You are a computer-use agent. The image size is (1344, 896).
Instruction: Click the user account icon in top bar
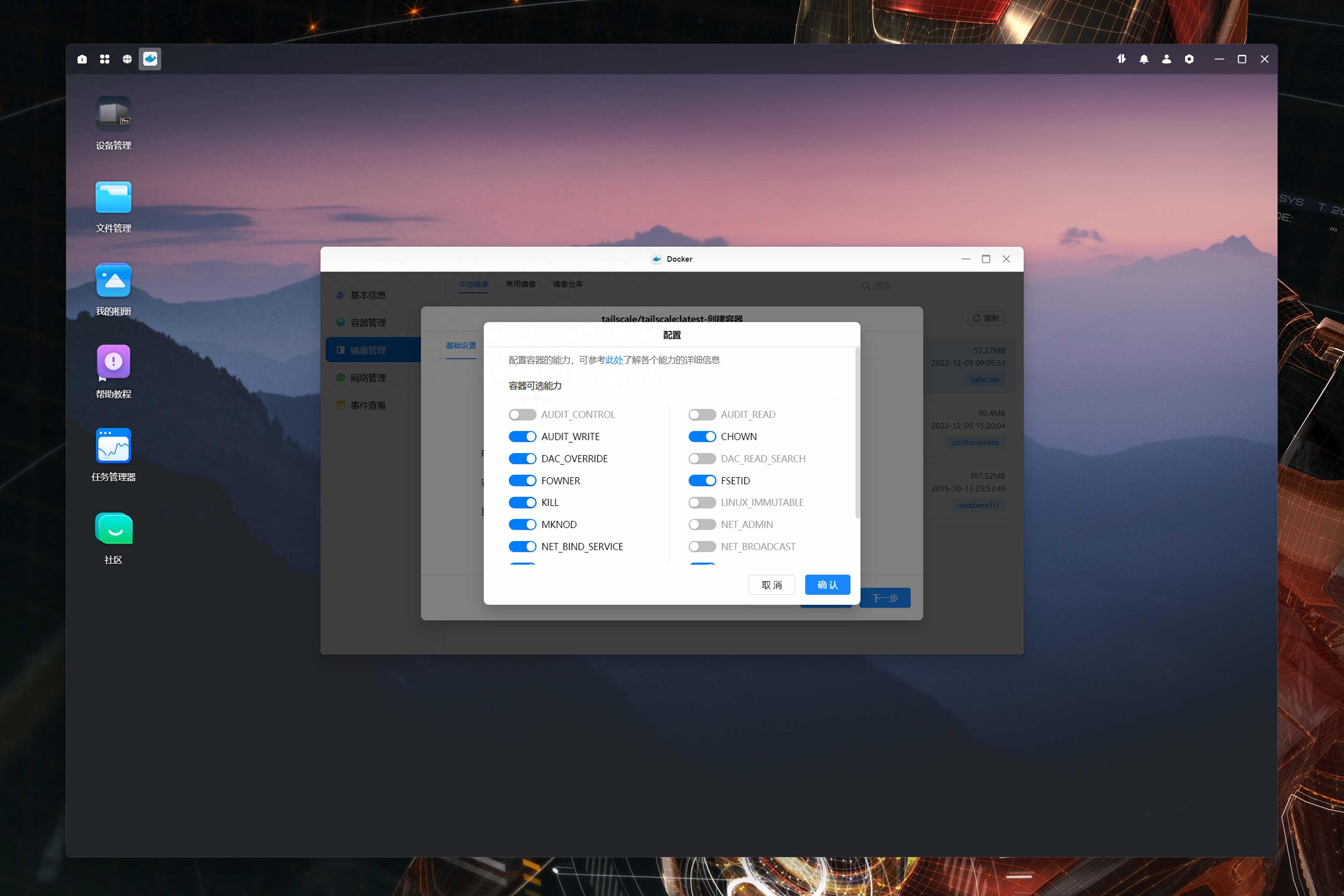point(1166,59)
